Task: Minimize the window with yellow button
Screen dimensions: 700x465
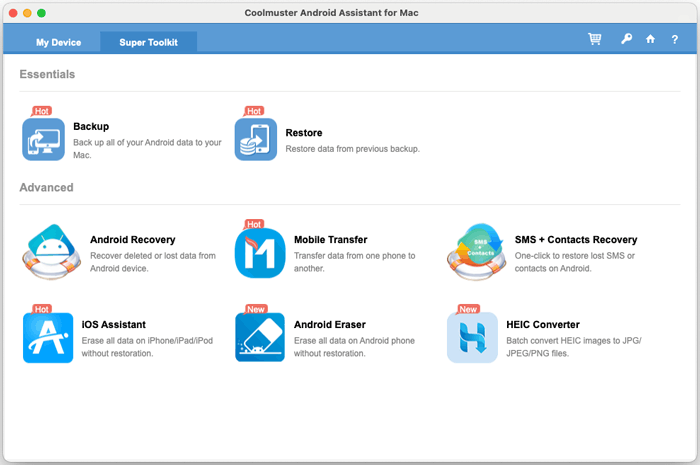Action: [x=27, y=13]
